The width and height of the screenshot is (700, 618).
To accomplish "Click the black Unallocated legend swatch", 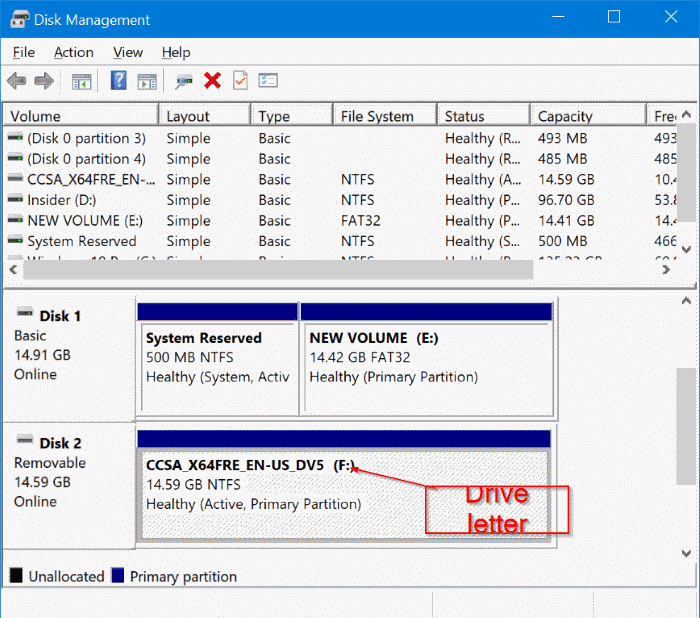I will pos(16,575).
